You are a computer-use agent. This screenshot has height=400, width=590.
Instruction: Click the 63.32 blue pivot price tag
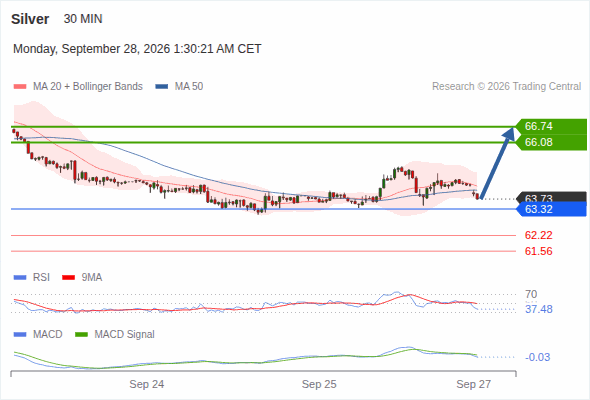pos(551,209)
